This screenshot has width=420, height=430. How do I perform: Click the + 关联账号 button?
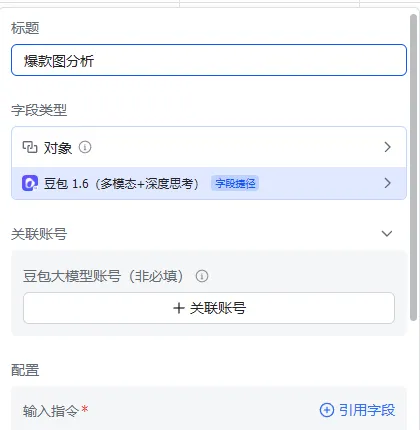[209, 308]
